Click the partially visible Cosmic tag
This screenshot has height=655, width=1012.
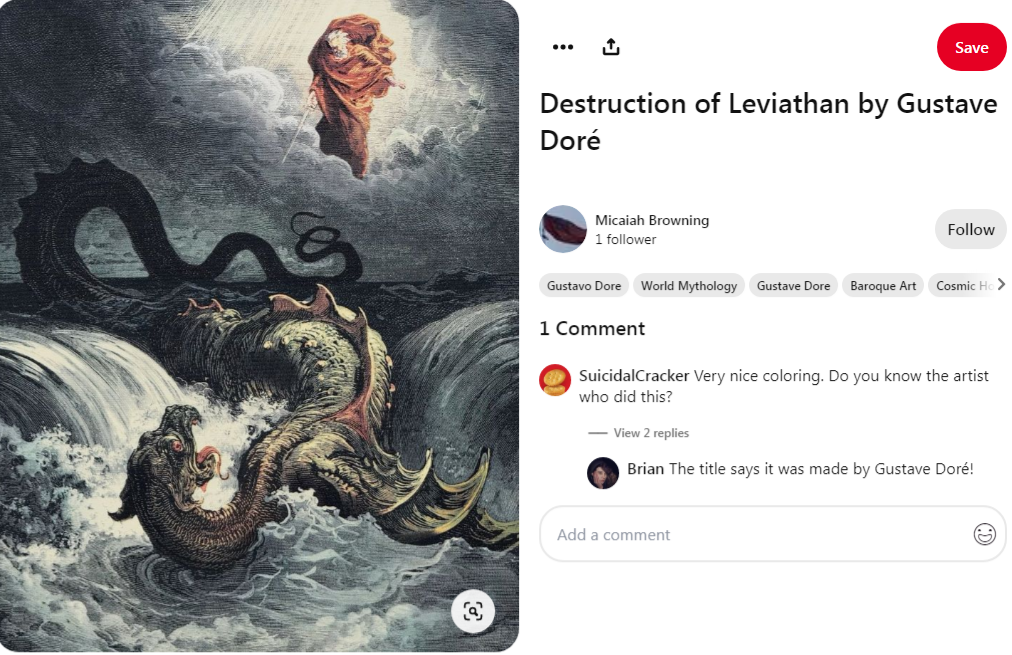(964, 285)
